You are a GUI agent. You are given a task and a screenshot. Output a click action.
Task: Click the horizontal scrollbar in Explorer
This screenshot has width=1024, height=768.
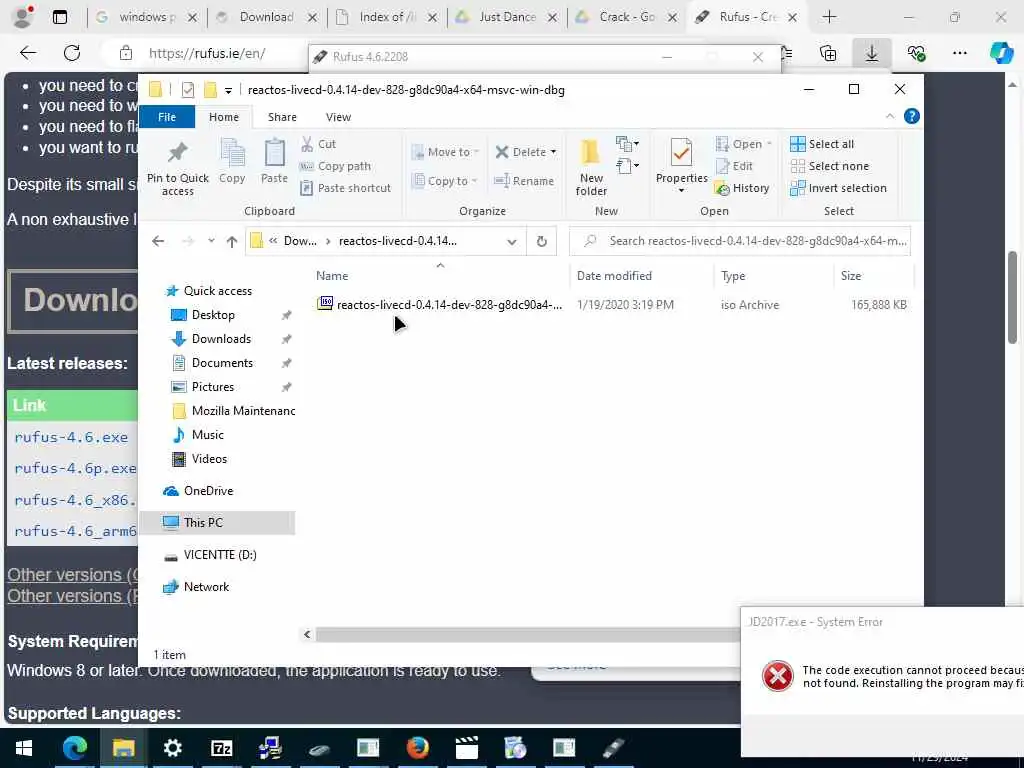coord(527,635)
